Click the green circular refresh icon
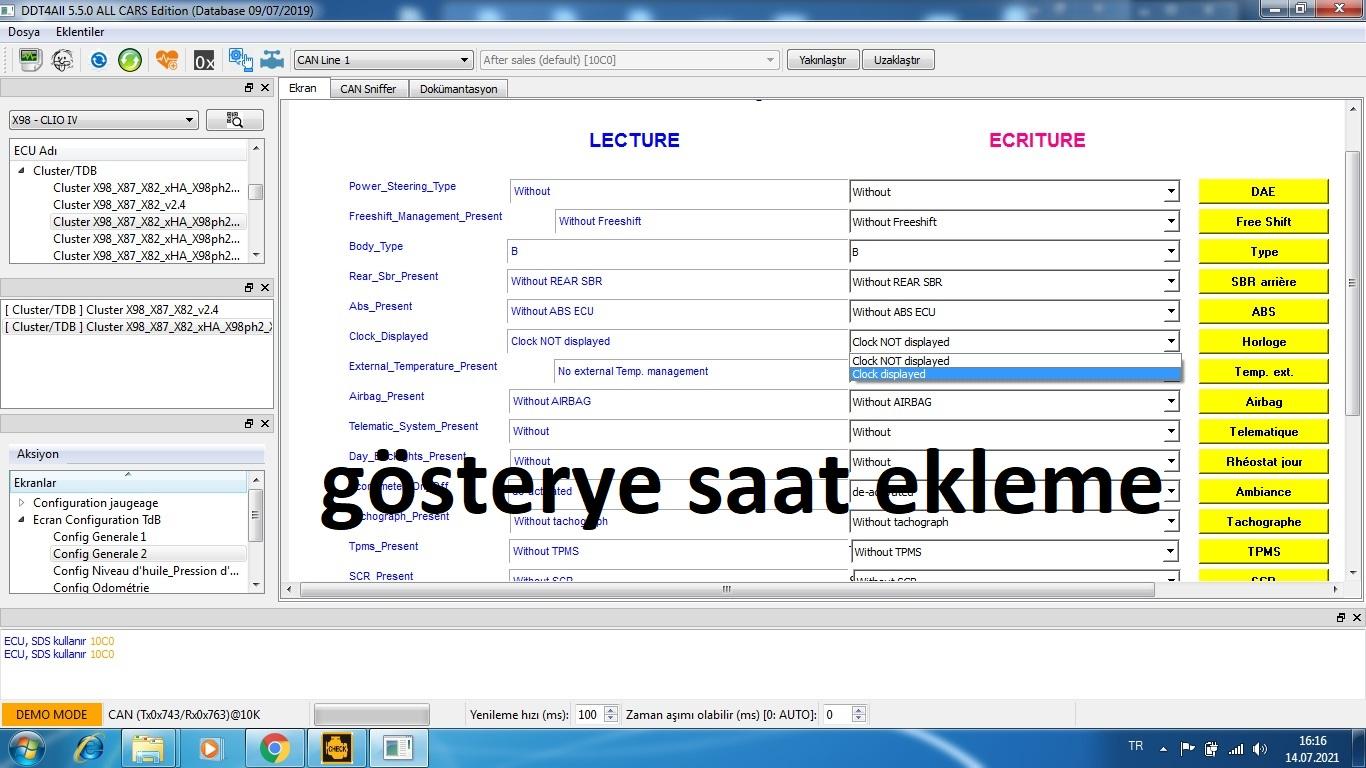 click(x=130, y=60)
